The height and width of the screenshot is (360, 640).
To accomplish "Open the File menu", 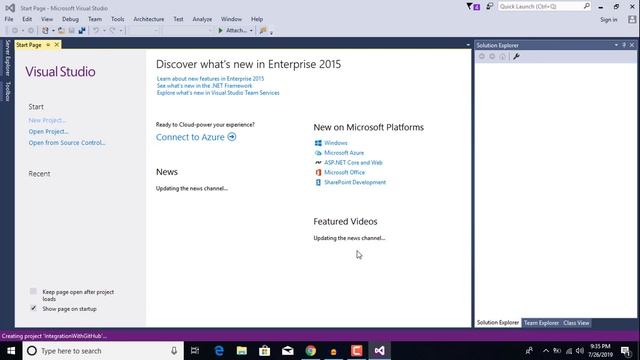I will (x=9, y=19).
